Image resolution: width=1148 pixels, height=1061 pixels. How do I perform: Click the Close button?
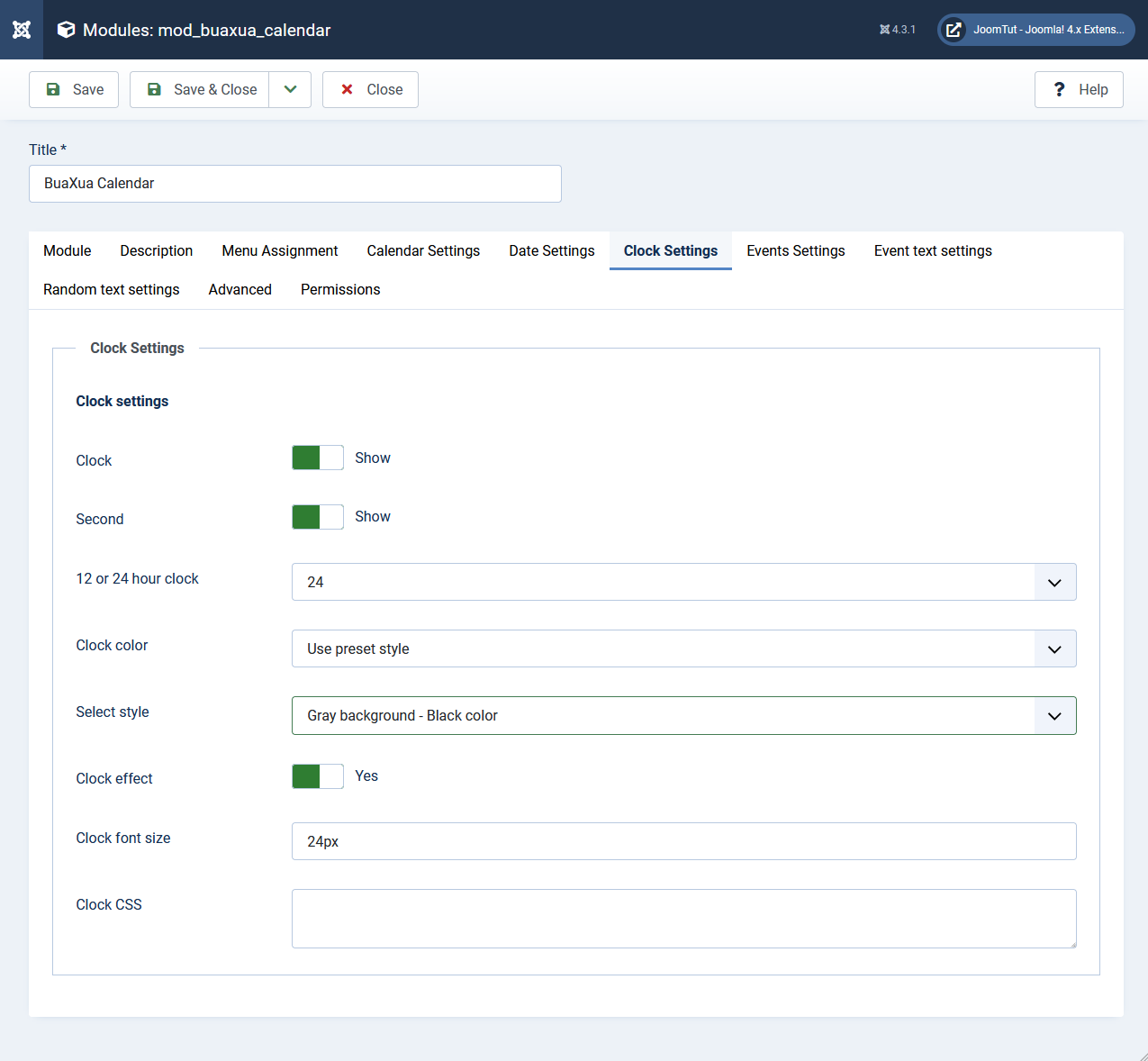point(370,89)
